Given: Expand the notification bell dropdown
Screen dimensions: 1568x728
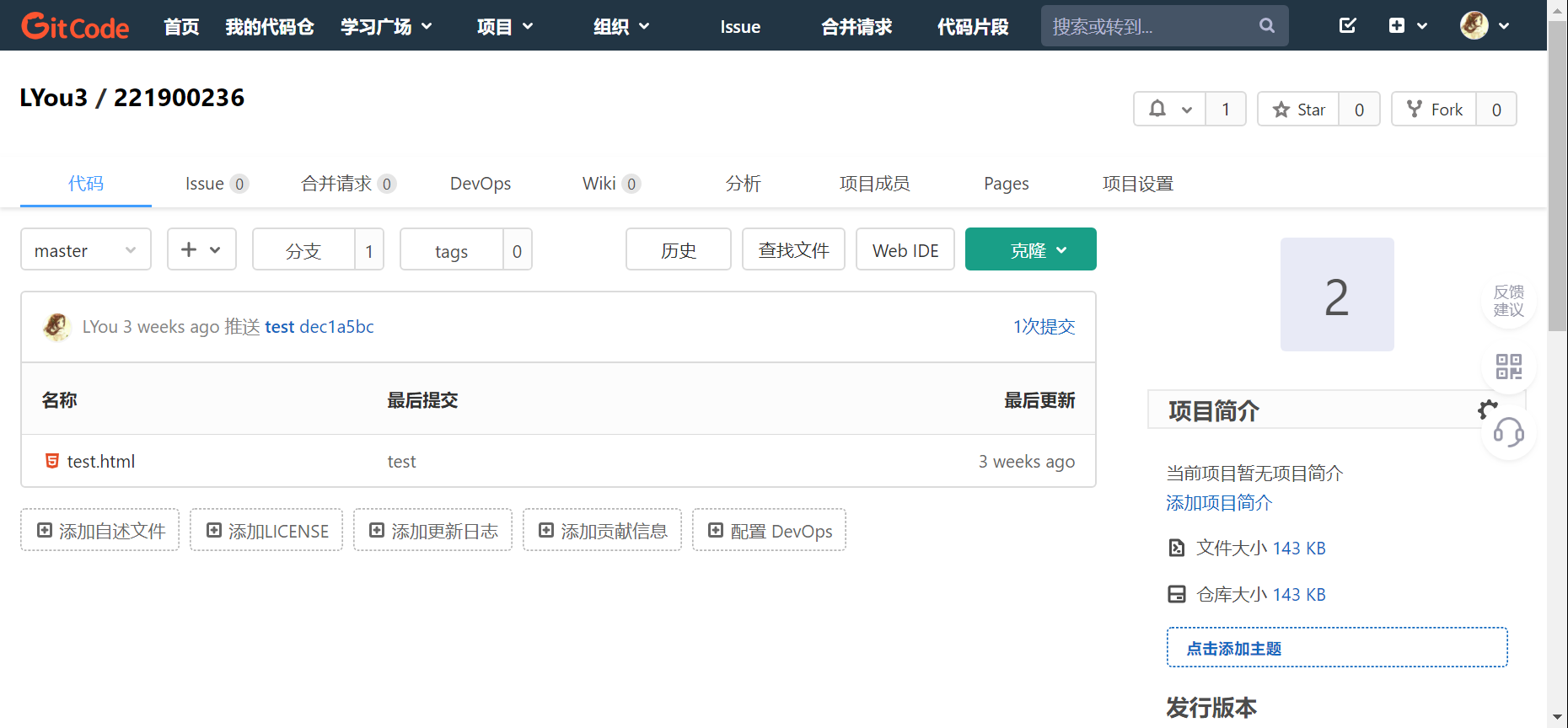Looking at the screenshot, I should coord(1170,110).
